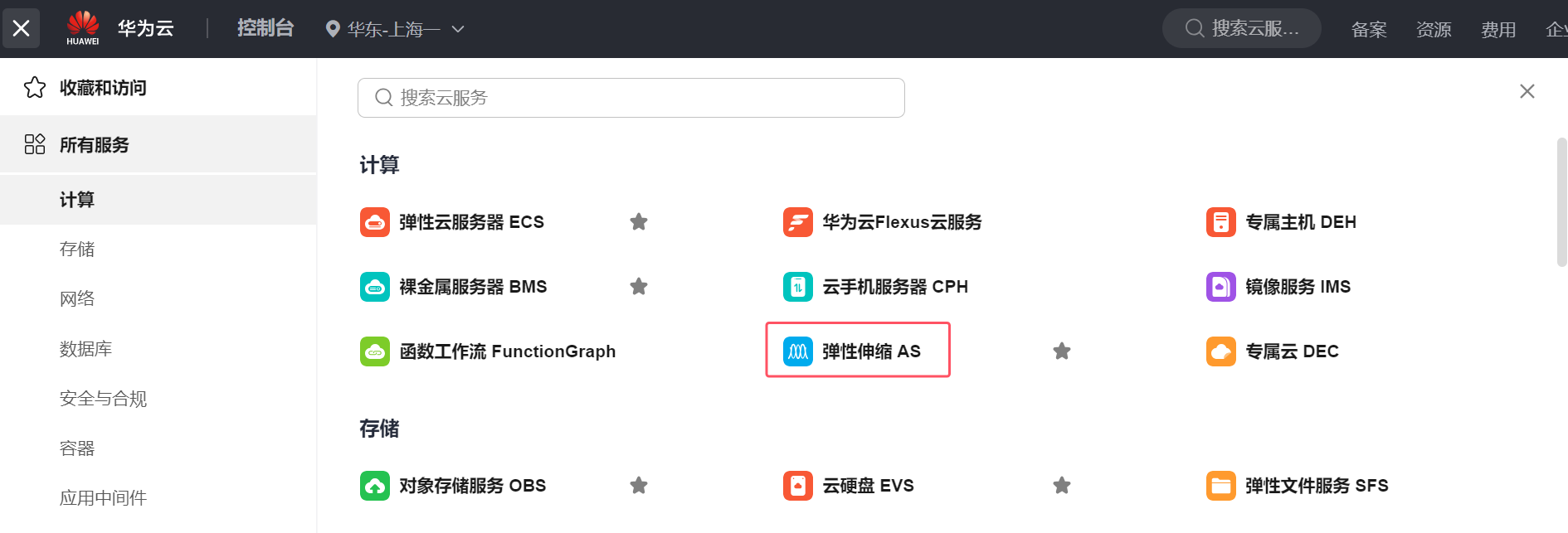Image resolution: width=1568 pixels, height=533 pixels.
Task: Click the EVS service icon
Action: pyautogui.click(x=798, y=486)
